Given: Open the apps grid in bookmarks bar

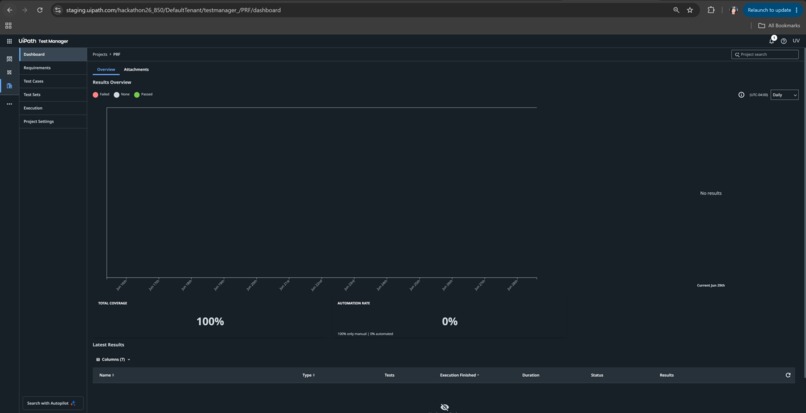Looking at the screenshot, I should pos(8,25).
